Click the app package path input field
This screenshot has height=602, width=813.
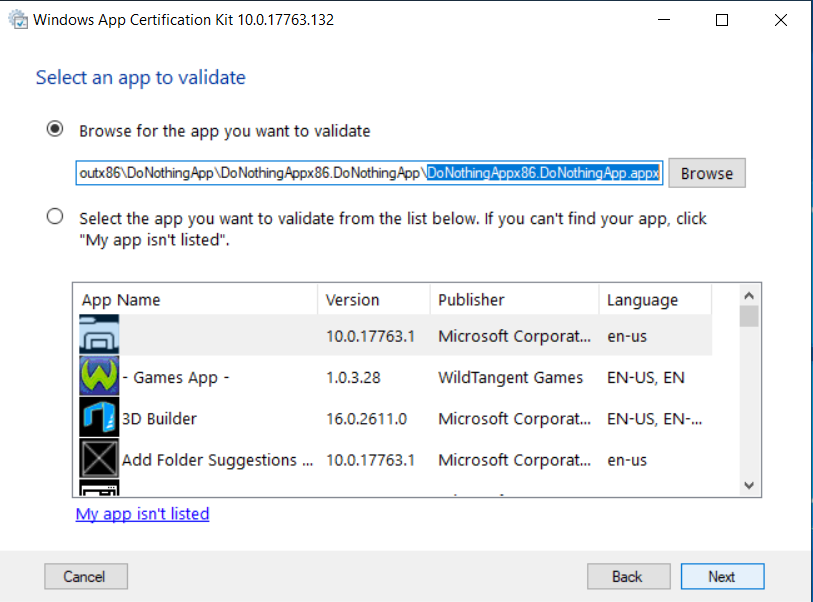click(369, 173)
